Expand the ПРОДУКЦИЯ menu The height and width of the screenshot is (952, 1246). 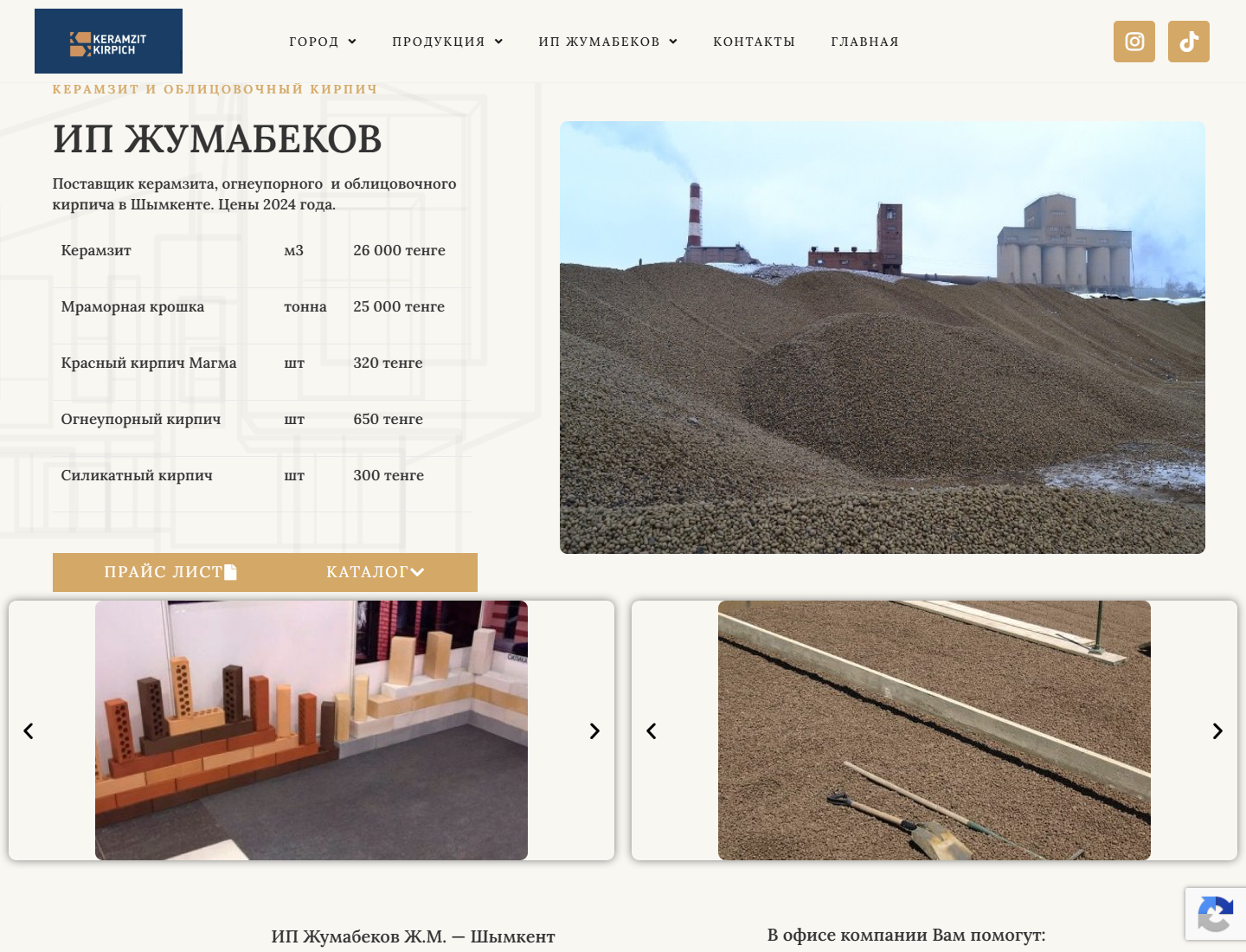coord(447,42)
